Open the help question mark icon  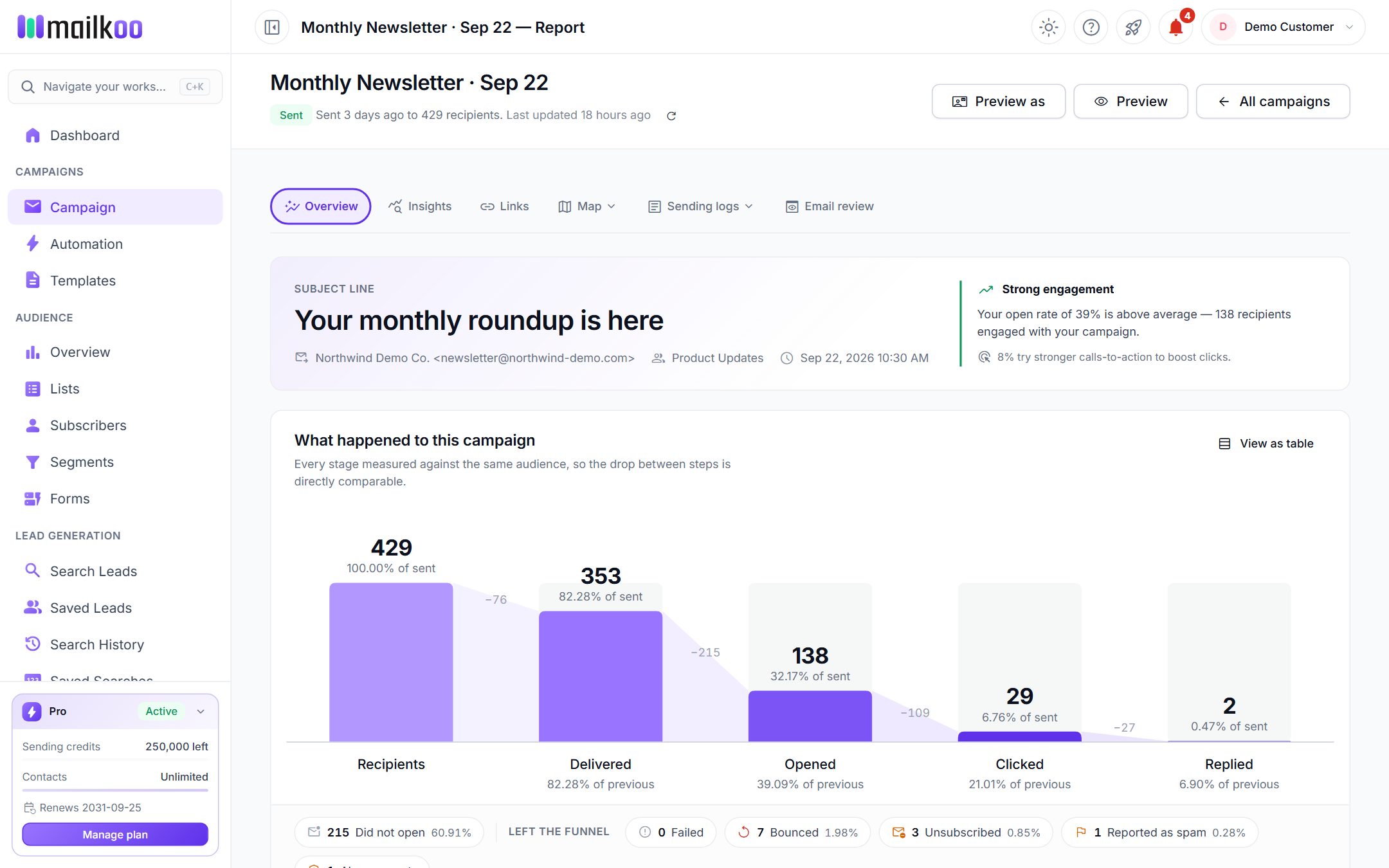click(1091, 27)
